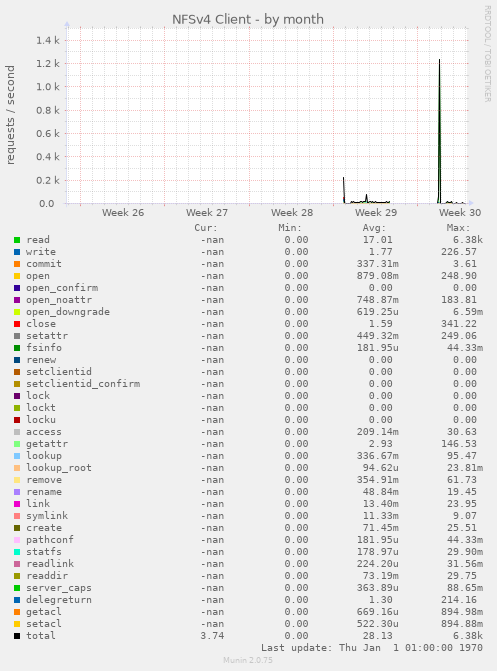This screenshot has width=497, height=671.
Task: Click the open_downgrade legend label
Action: point(68,312)
